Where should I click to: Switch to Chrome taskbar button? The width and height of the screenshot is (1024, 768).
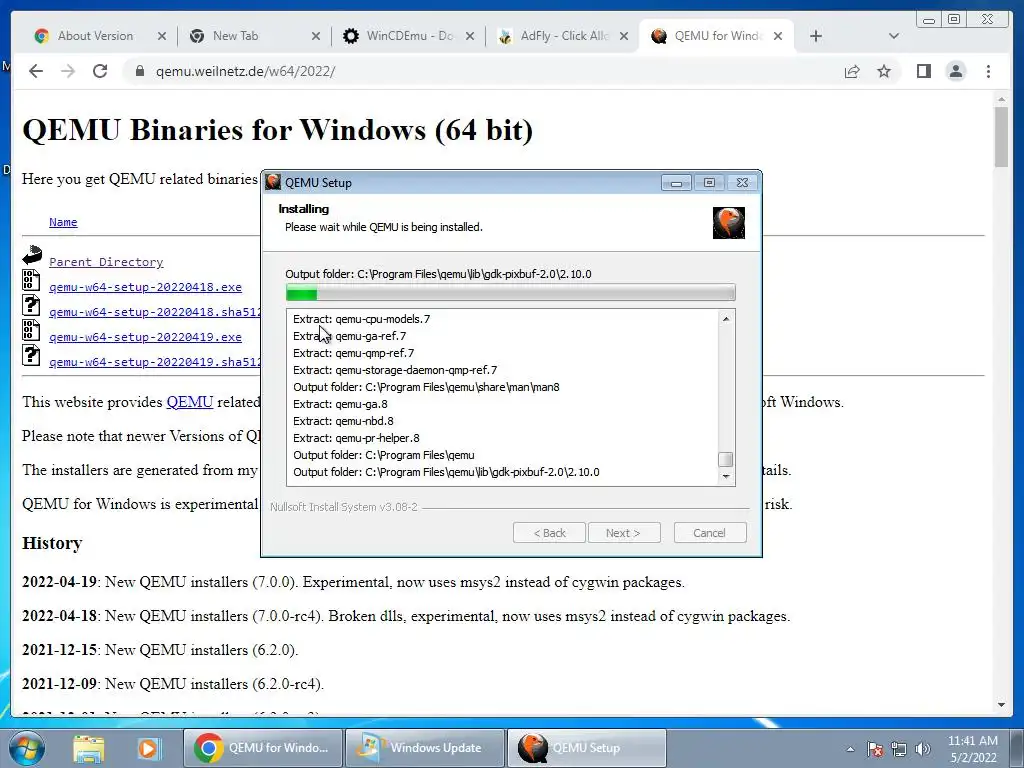(x=263, y=748)
